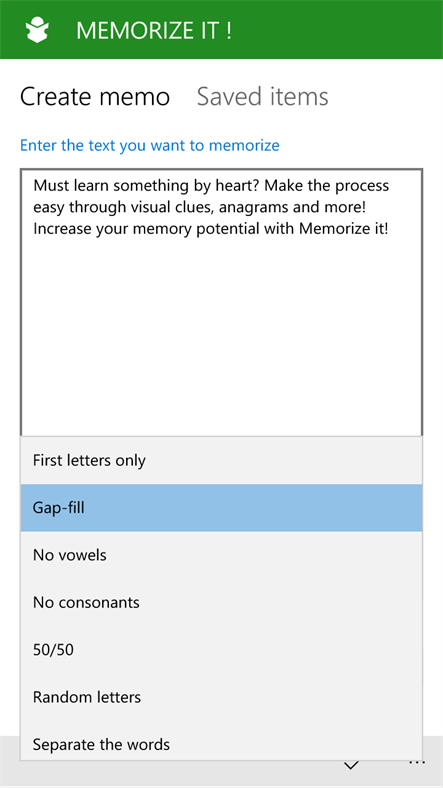Pick the No vowels mode
Viewport: 443px width, 788px height.
[x=221, y=555]
